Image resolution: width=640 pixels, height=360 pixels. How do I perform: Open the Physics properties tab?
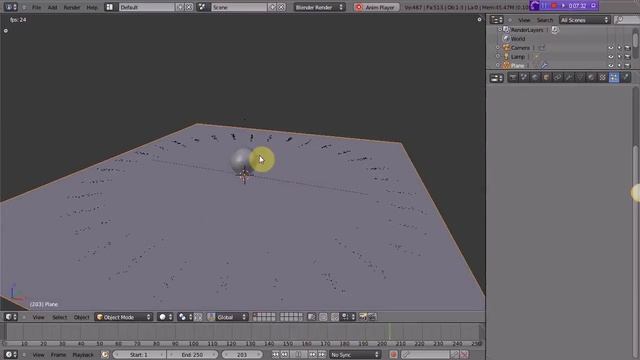625,78
